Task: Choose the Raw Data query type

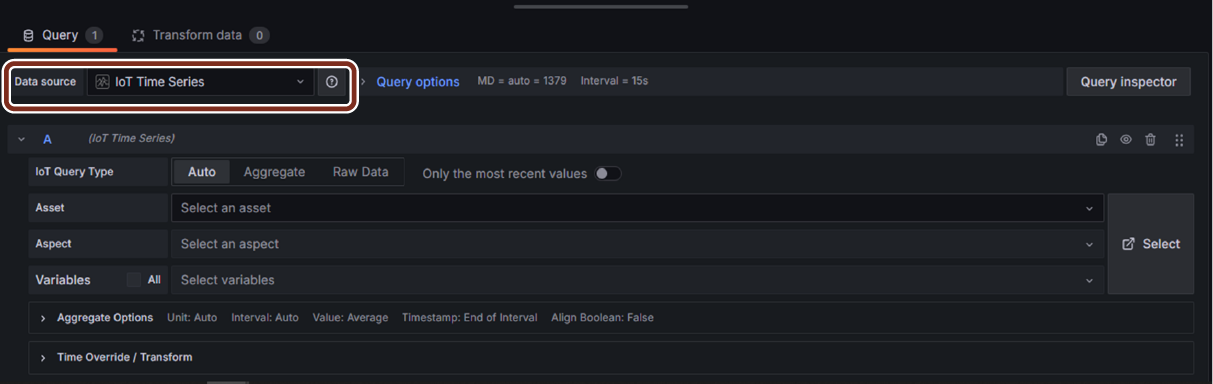Action: [361, 172]
